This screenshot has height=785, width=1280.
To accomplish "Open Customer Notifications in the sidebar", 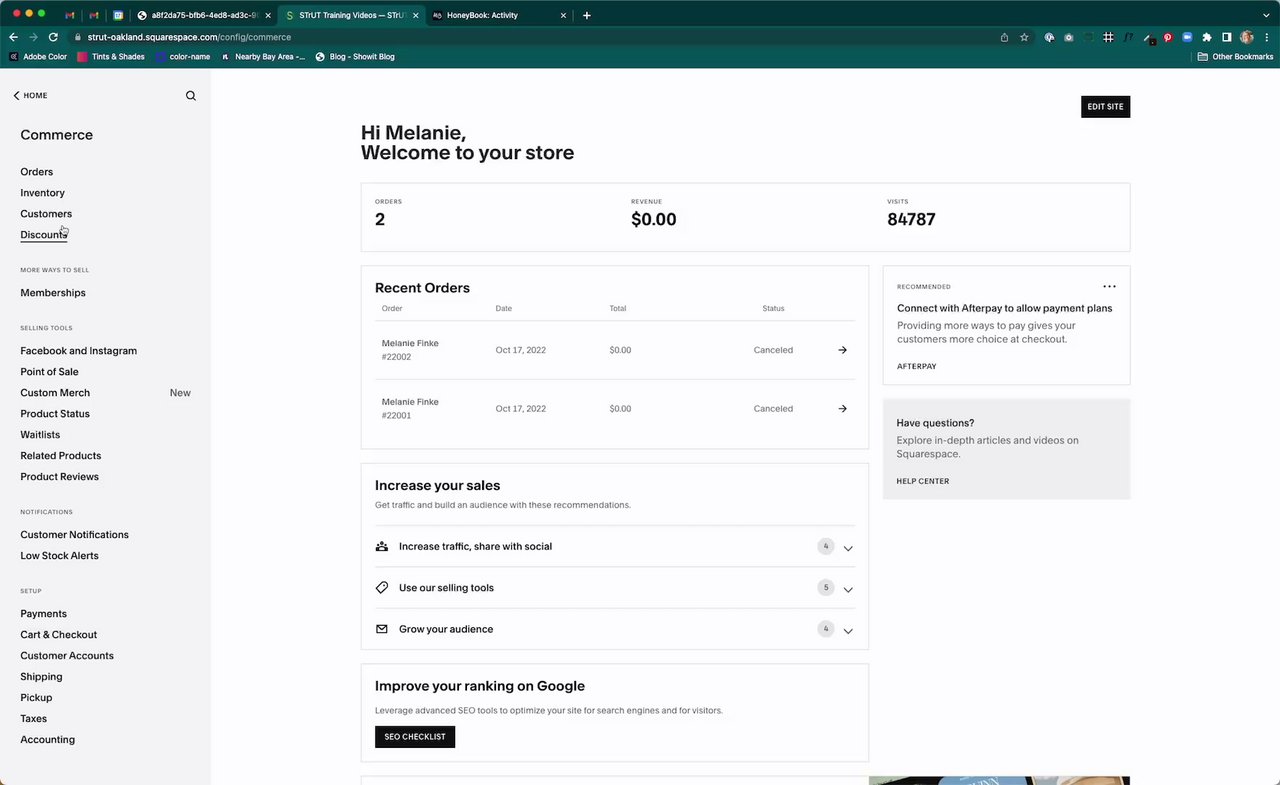I will pyautogui.click(x=74, y=535).
